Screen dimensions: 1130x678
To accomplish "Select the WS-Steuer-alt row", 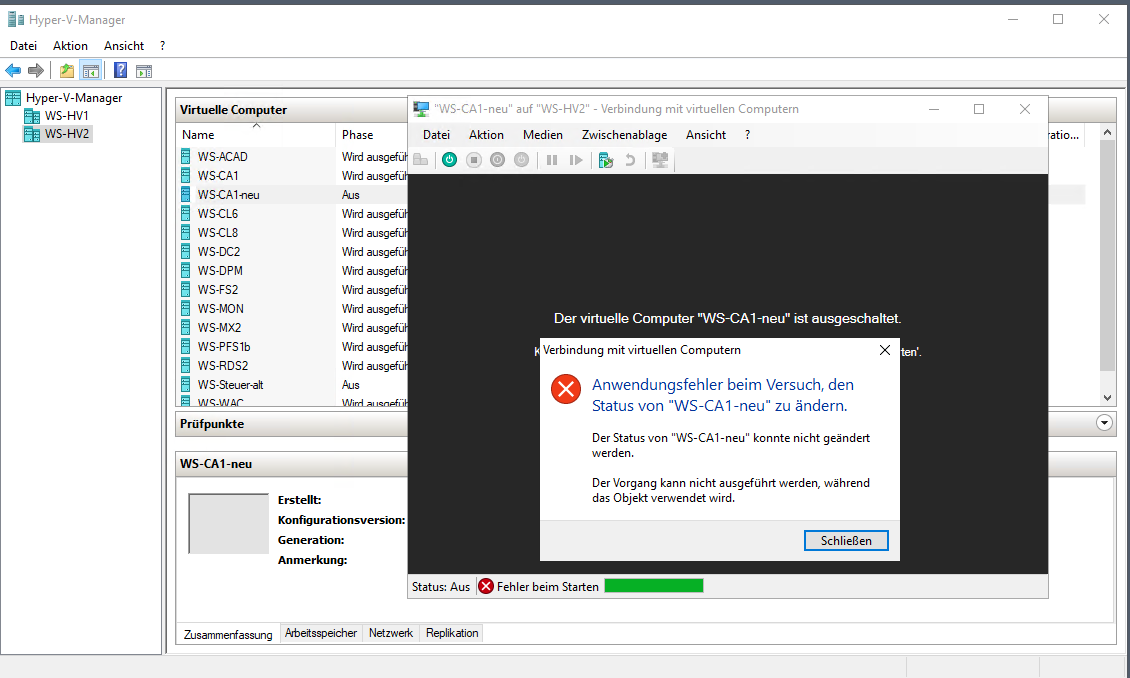I will point(293,385).
